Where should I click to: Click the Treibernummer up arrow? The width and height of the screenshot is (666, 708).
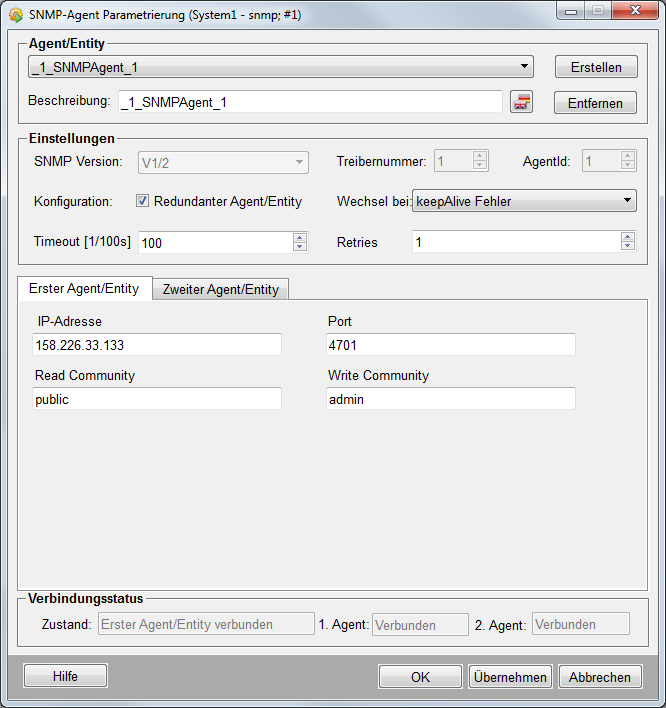pyautogui.click(x=480, y=156)
